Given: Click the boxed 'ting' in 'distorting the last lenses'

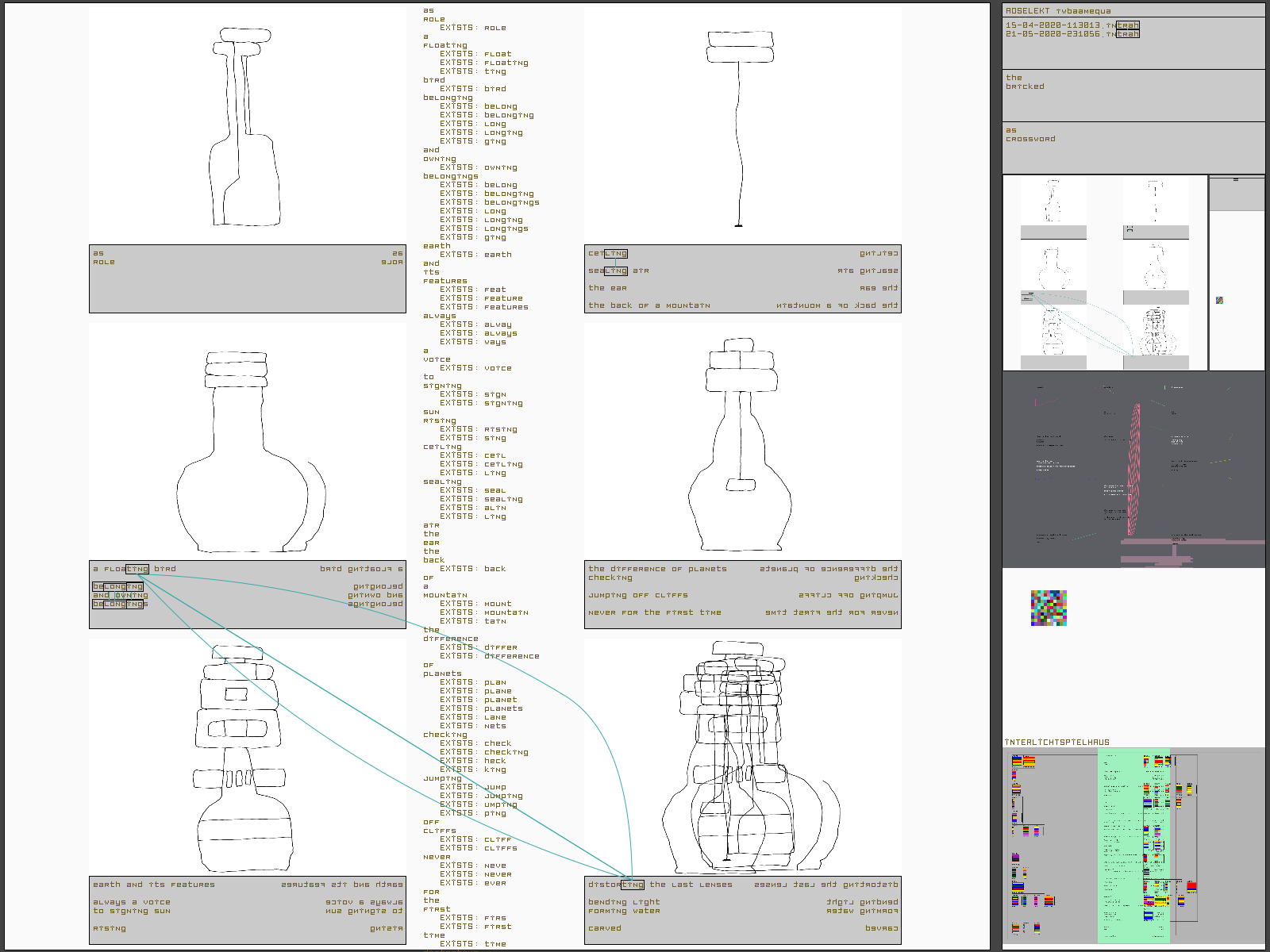Looking at the screenshot, I should click(632, 885).
